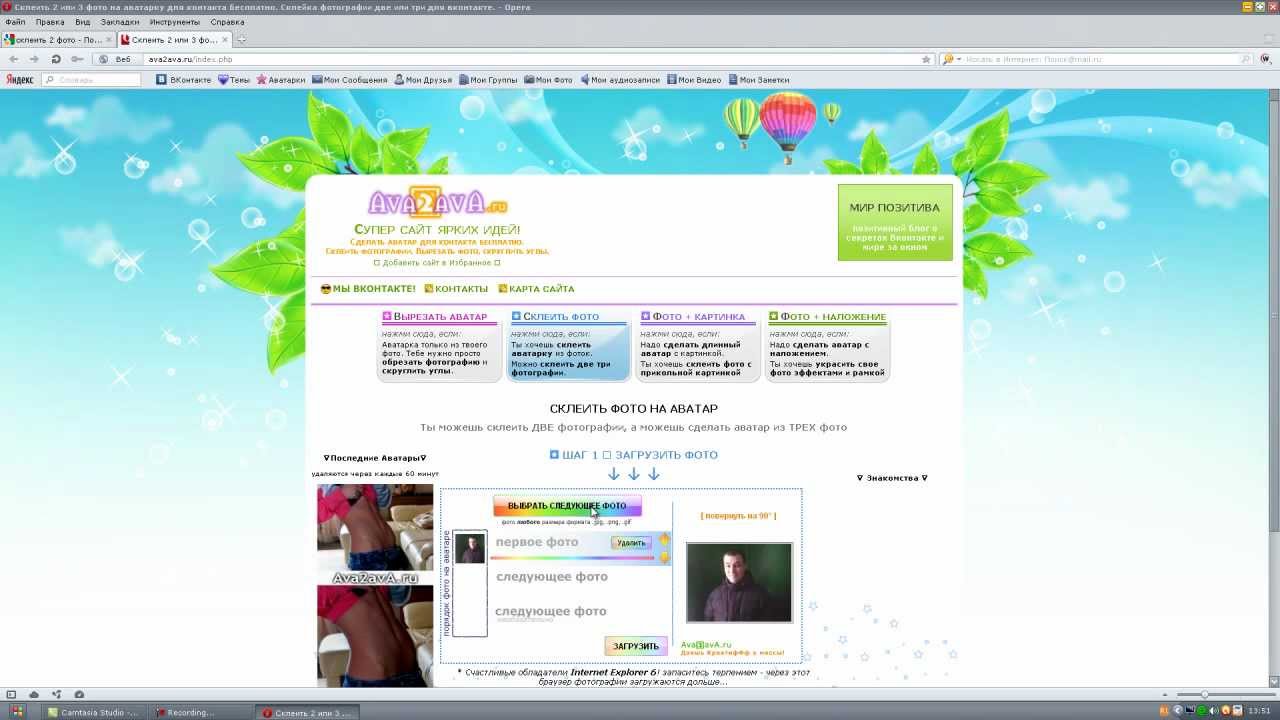
Task: Open the Файл menu
Action: pos(15,21)
